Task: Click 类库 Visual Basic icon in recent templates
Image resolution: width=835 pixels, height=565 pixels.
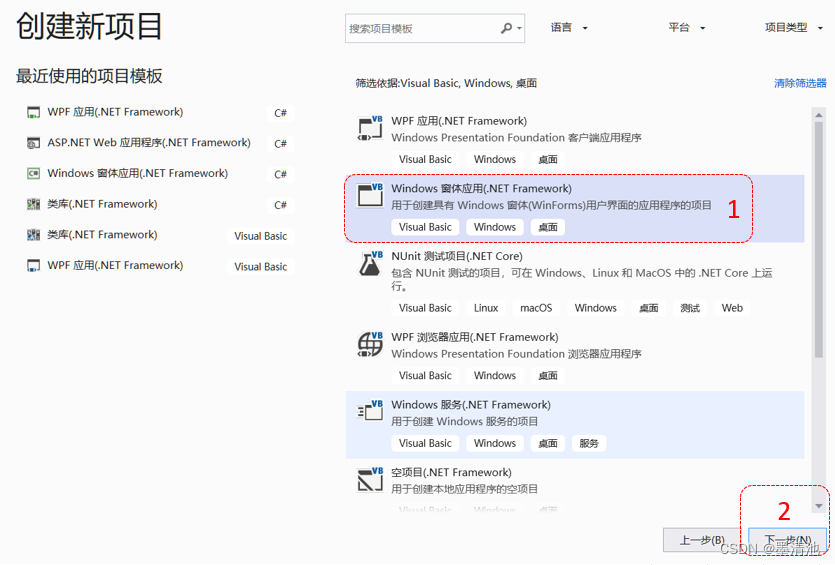Action: pyautogui.click(x=34, y=235)
